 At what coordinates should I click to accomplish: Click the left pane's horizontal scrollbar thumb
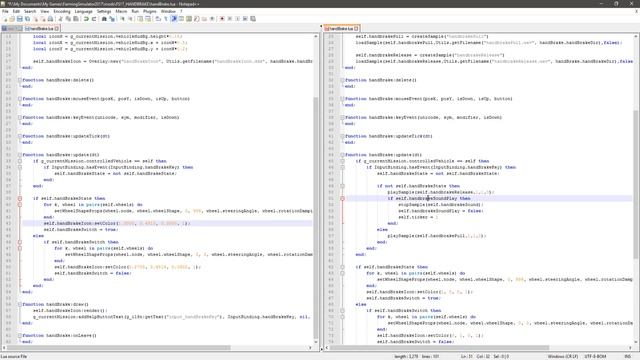pos(118,348)
